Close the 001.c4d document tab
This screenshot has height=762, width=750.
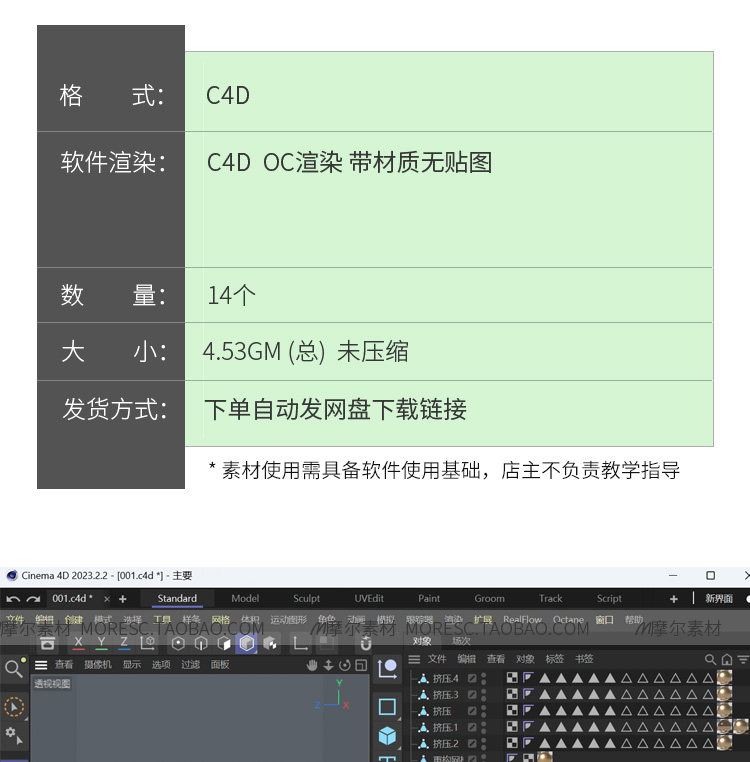pos(107,599)
